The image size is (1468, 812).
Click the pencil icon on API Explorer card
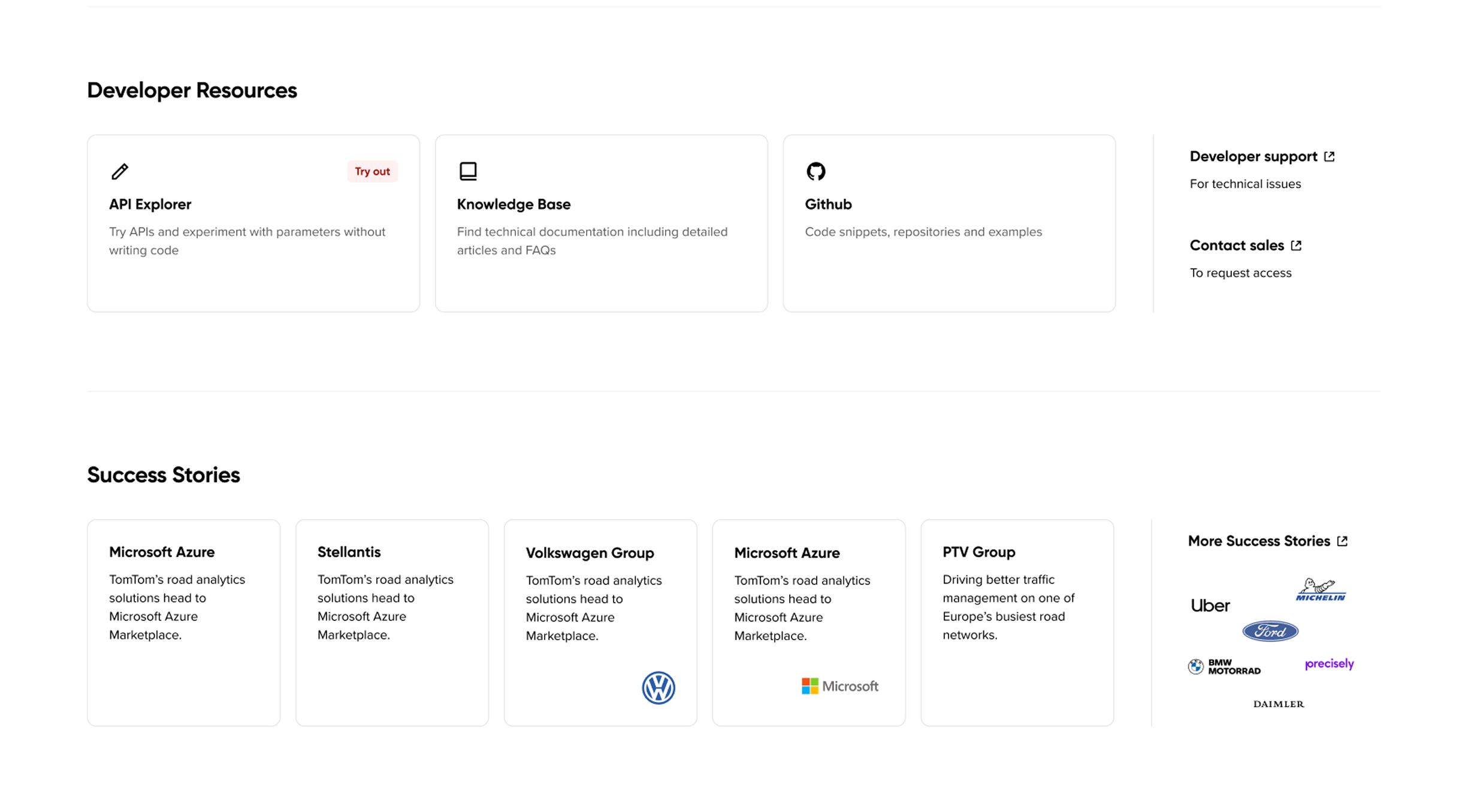[119, 171]
